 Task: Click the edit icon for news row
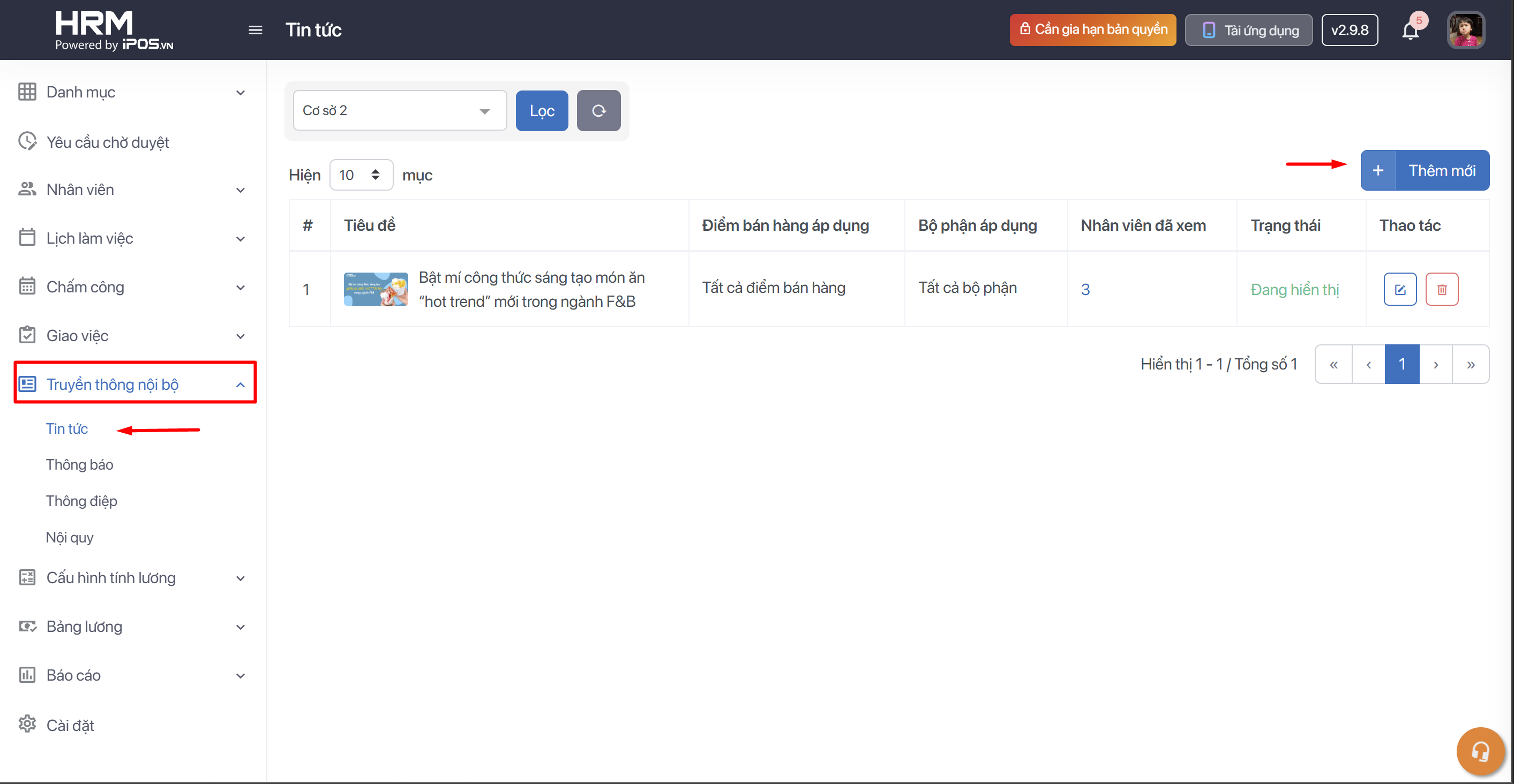tap(1400, 289)
